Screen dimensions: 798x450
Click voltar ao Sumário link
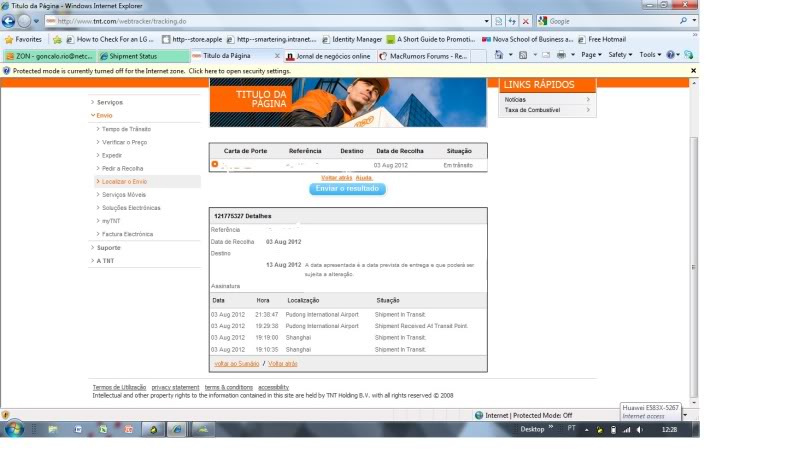point(237,364)
